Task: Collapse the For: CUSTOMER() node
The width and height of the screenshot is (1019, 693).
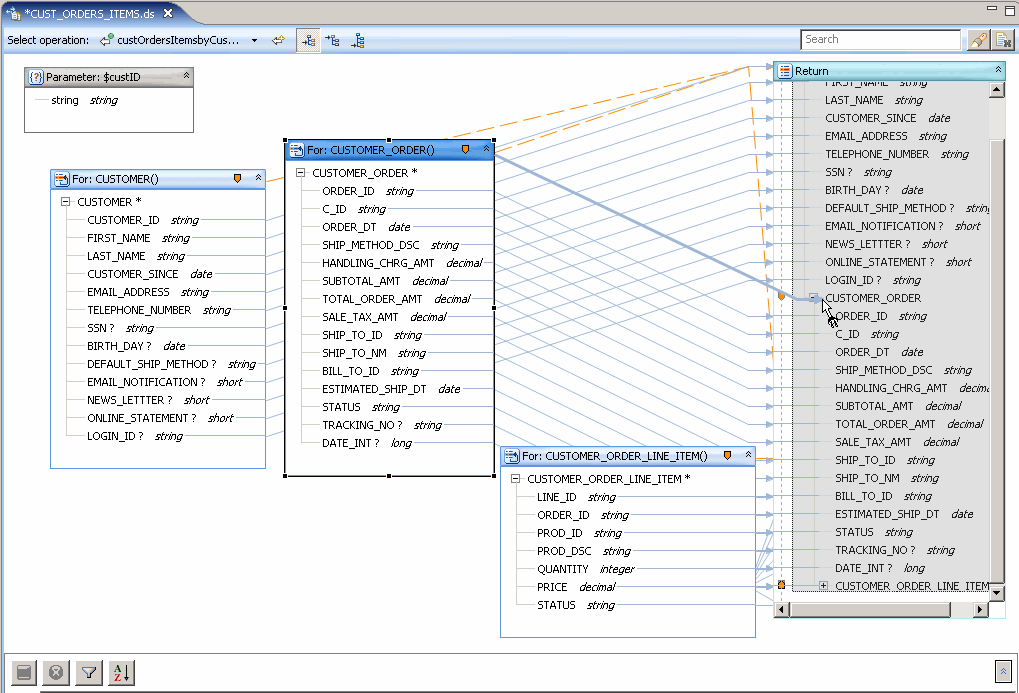Action: pos(258,177)
